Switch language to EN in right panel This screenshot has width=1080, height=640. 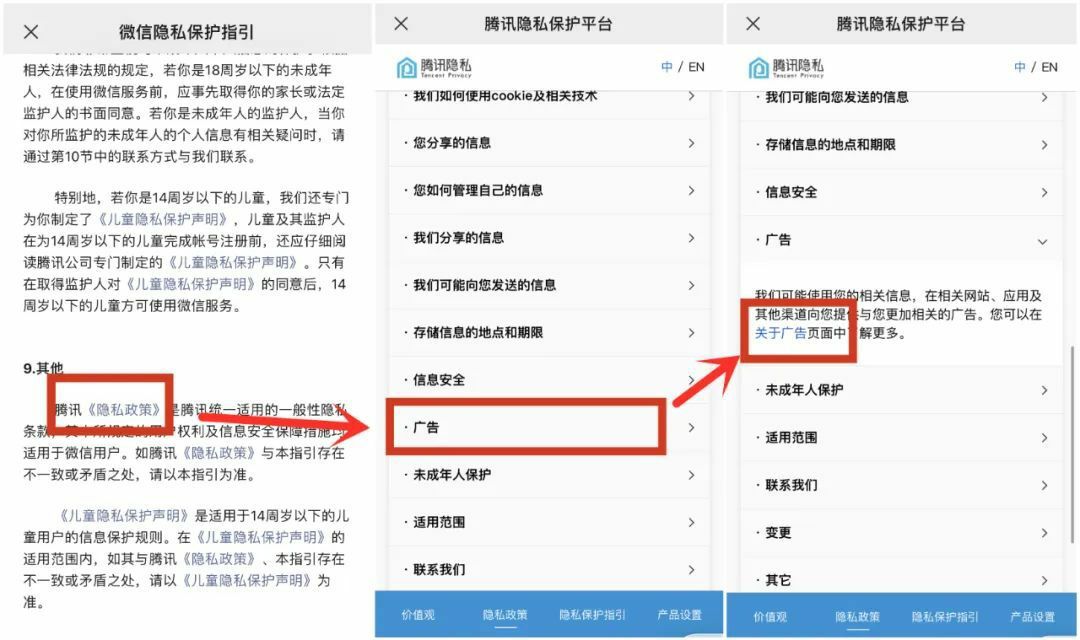(x=1049, y=67)
